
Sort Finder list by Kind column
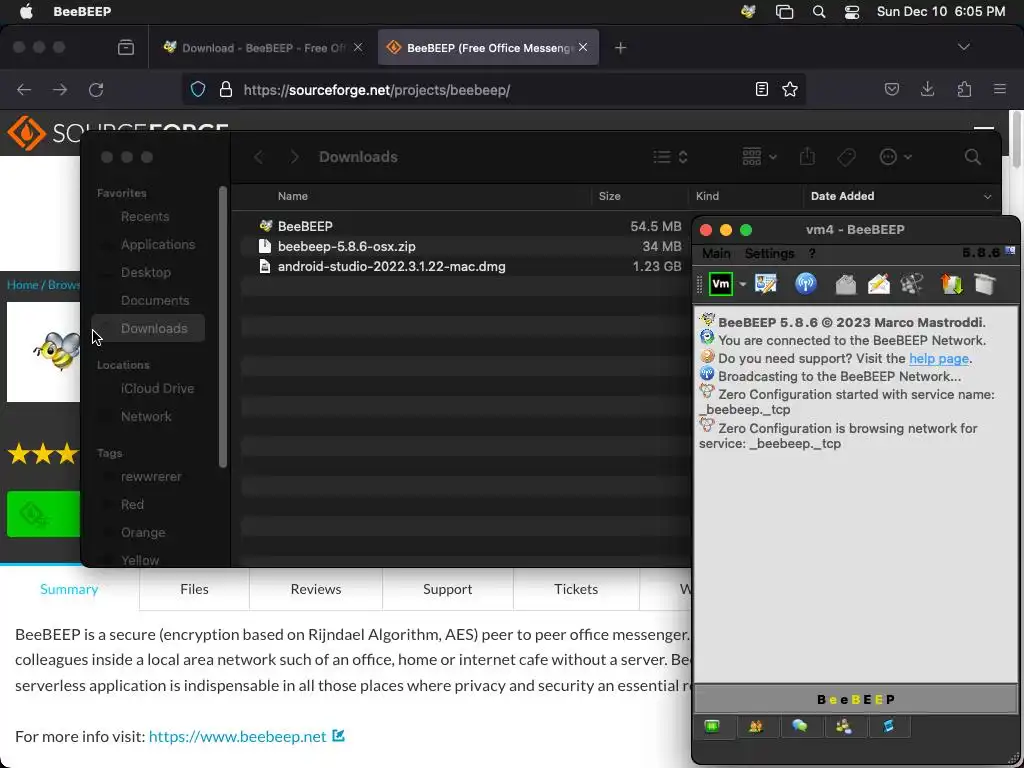[x=707, y=196]
